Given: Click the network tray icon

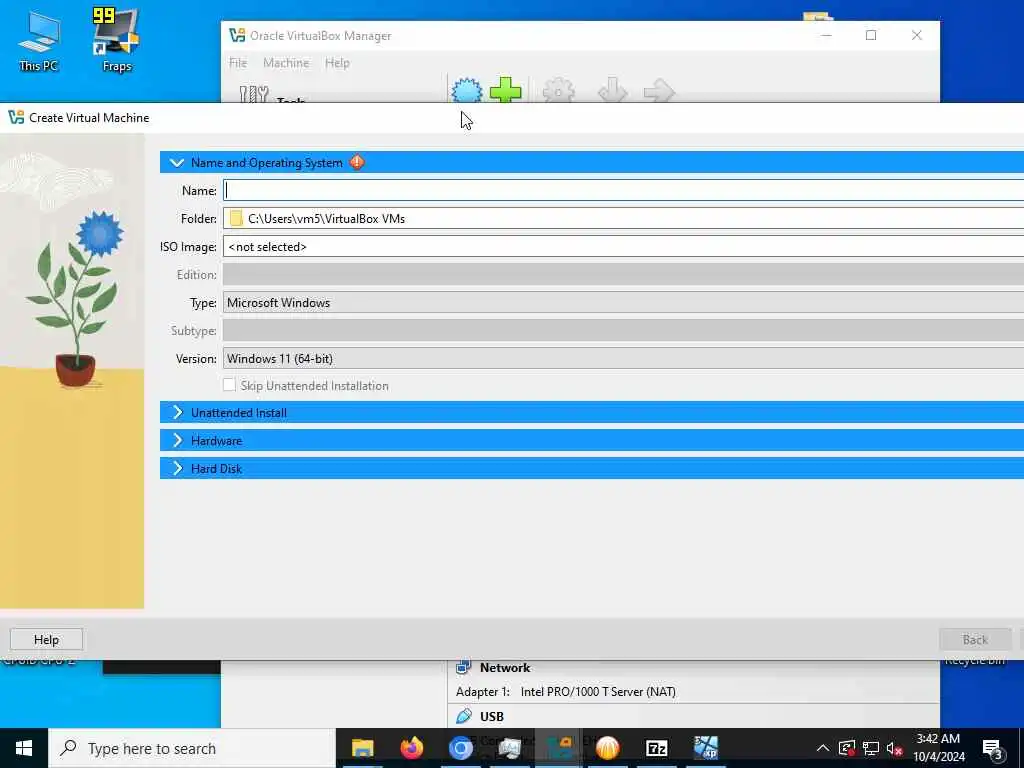Looking at the screenshot, I should click(x=871, y=748).
